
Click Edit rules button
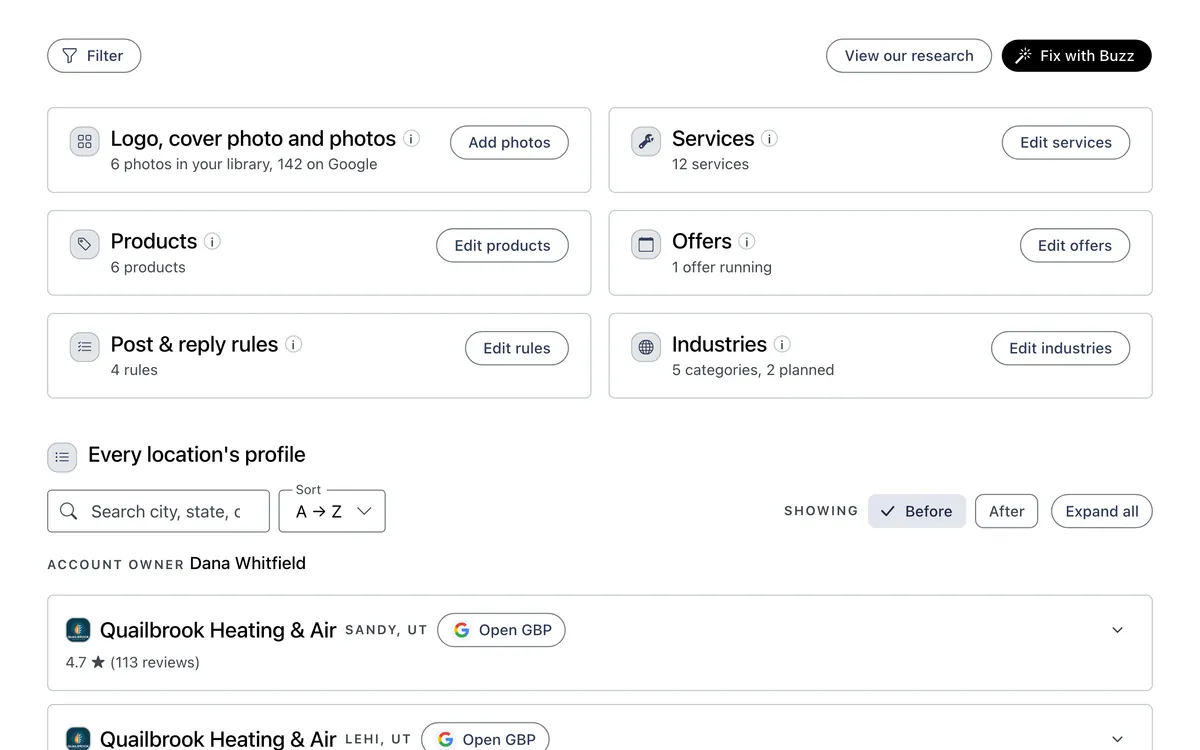click(517, 349)
